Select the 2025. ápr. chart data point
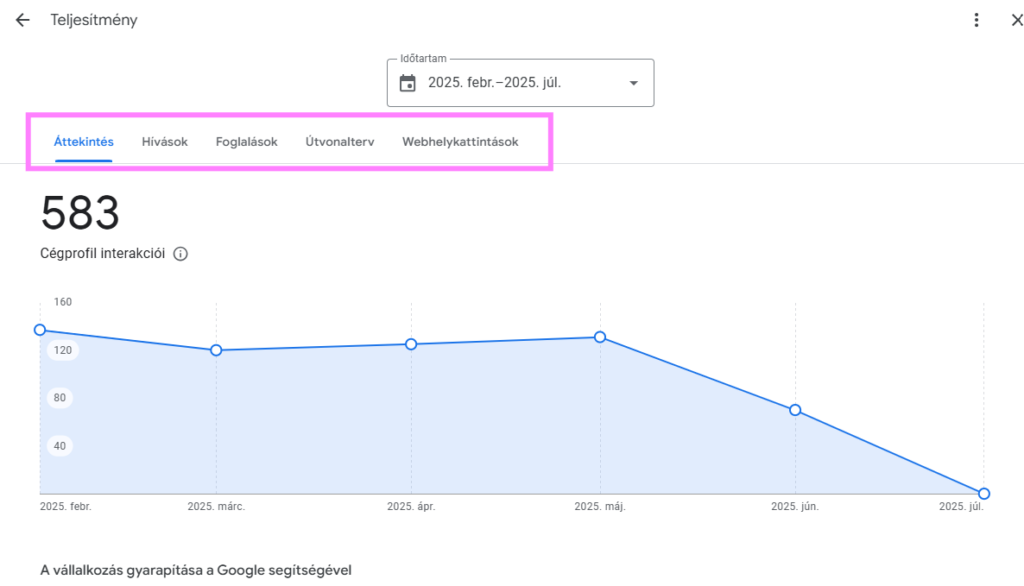Image resolution: width=1024 pixels, height=586 pixels. pyautogui.click(x=411, y=344)
